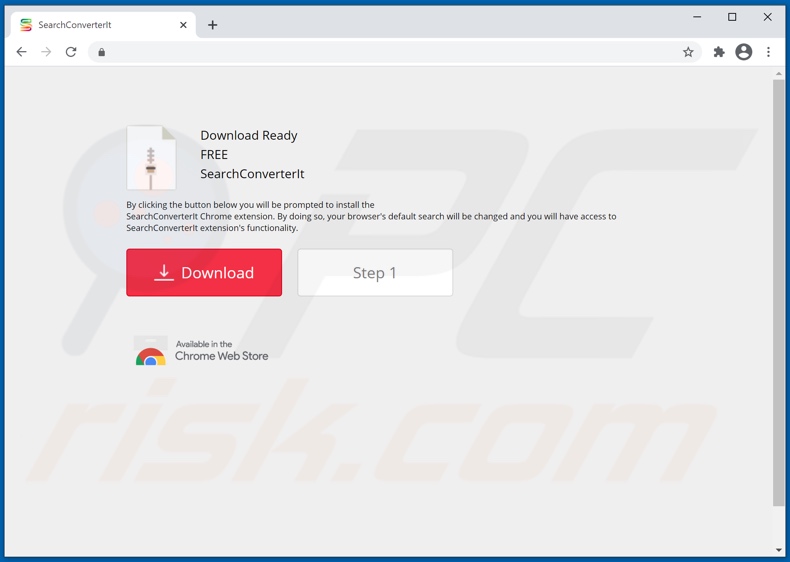Maximize the browser window
Image resolution: width=790 pixels, height=562 pixels.
pyautogui.click(x=732, y=17)
